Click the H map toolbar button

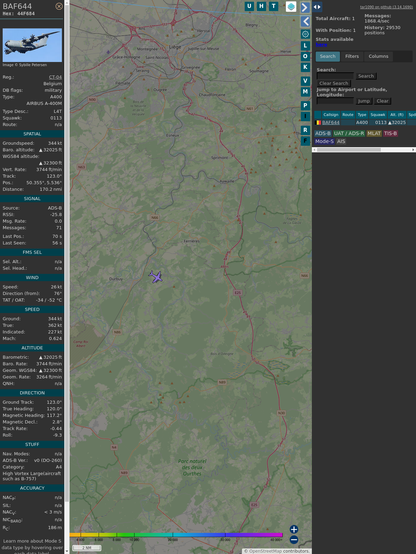[261, 6]
